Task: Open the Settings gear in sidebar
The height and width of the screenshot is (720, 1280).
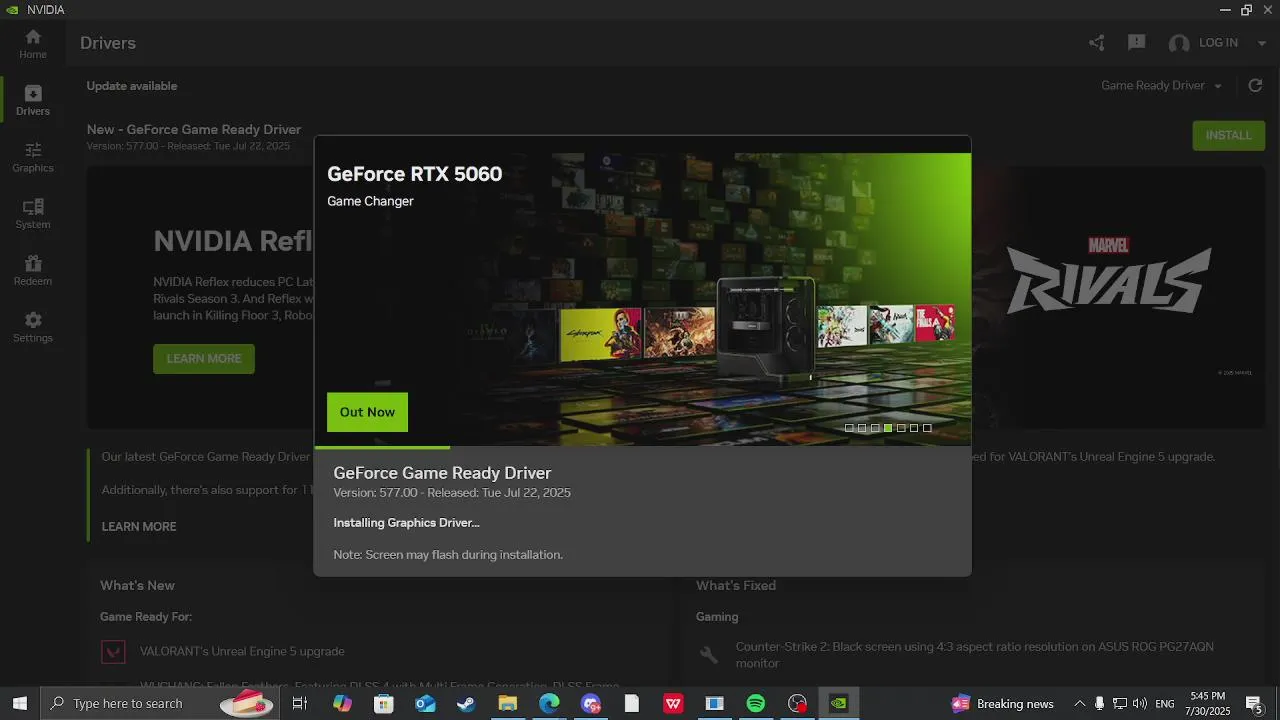Action: [33, 327]
